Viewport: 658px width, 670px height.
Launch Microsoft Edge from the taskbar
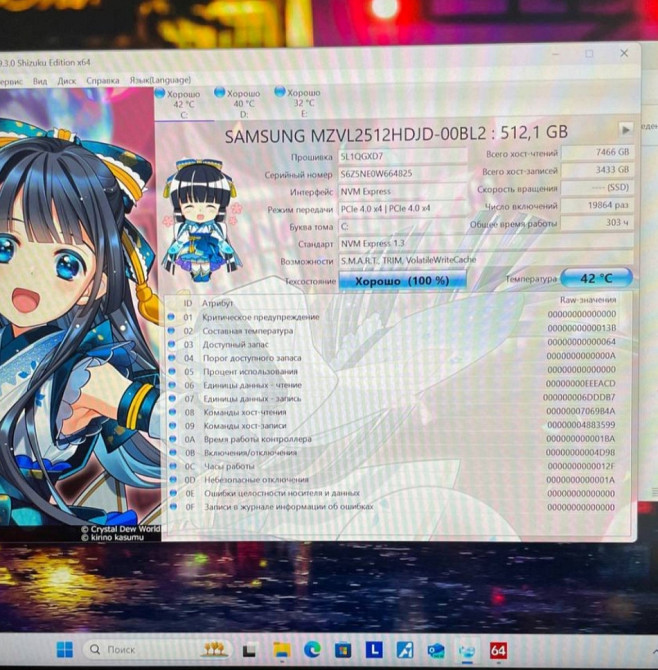pyautogui.click(x=312, y=650)
